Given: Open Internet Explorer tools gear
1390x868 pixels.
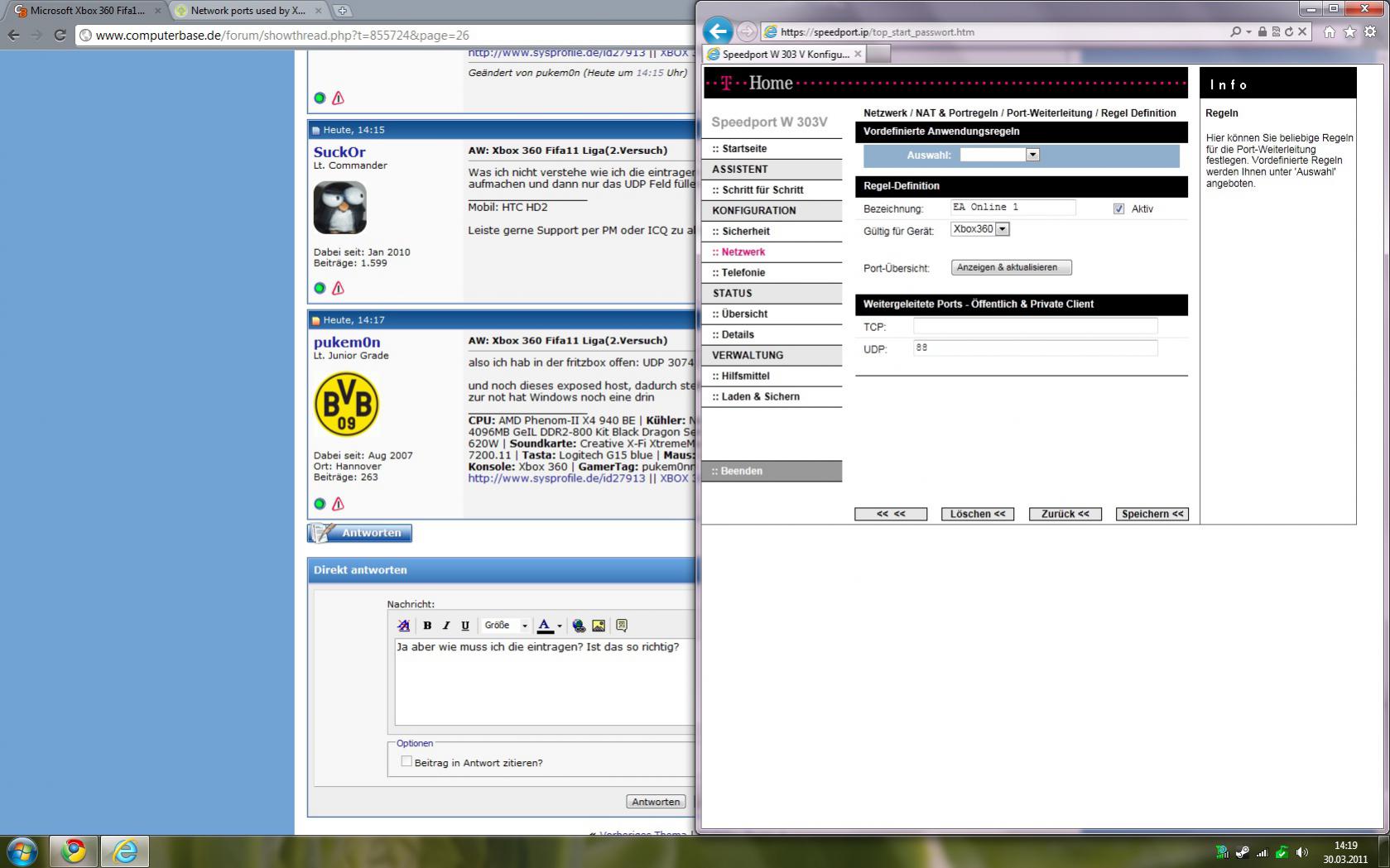Looking at the screenshot, I should point(1370,31).
